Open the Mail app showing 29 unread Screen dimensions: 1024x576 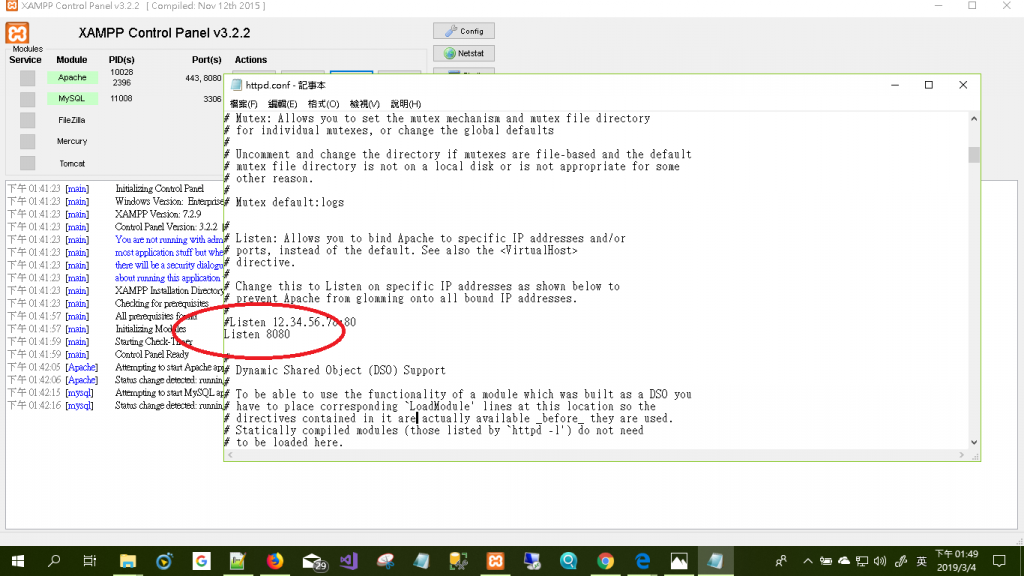[x=313, y=561]
